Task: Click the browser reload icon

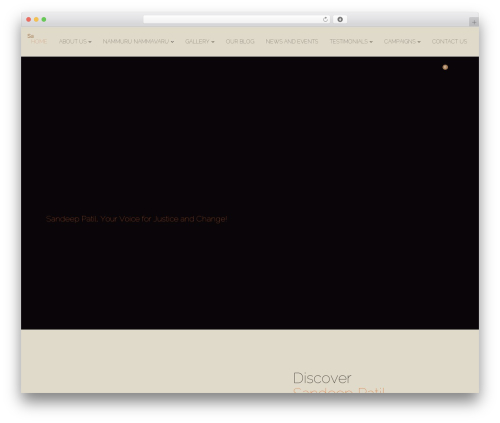Action: pos(325,20)
